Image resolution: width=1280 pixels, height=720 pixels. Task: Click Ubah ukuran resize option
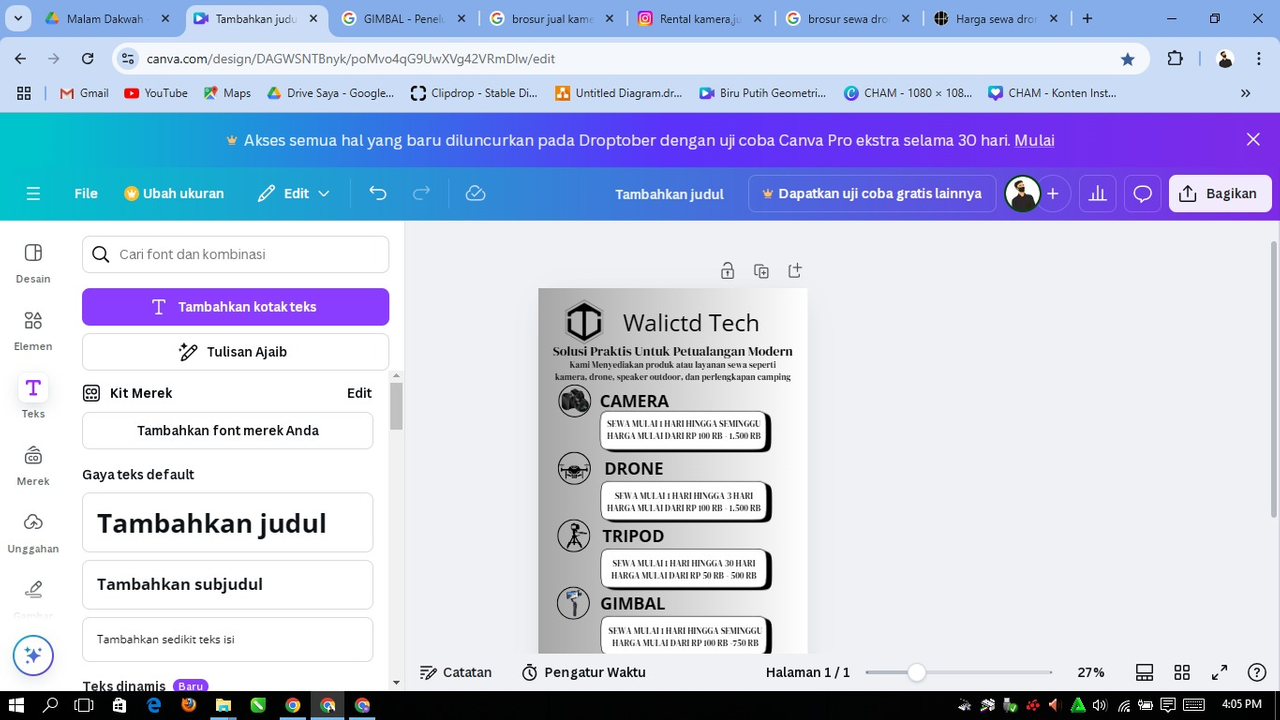coord(174,194)
